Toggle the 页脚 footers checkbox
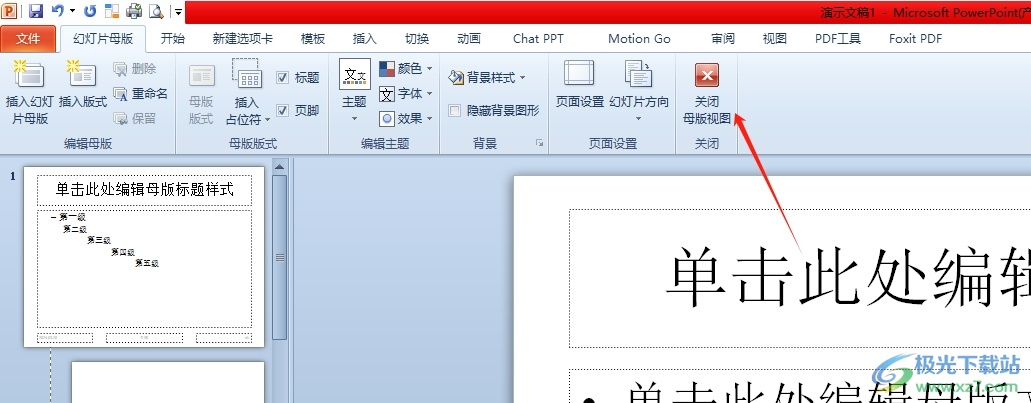 (x=283, y=110)
